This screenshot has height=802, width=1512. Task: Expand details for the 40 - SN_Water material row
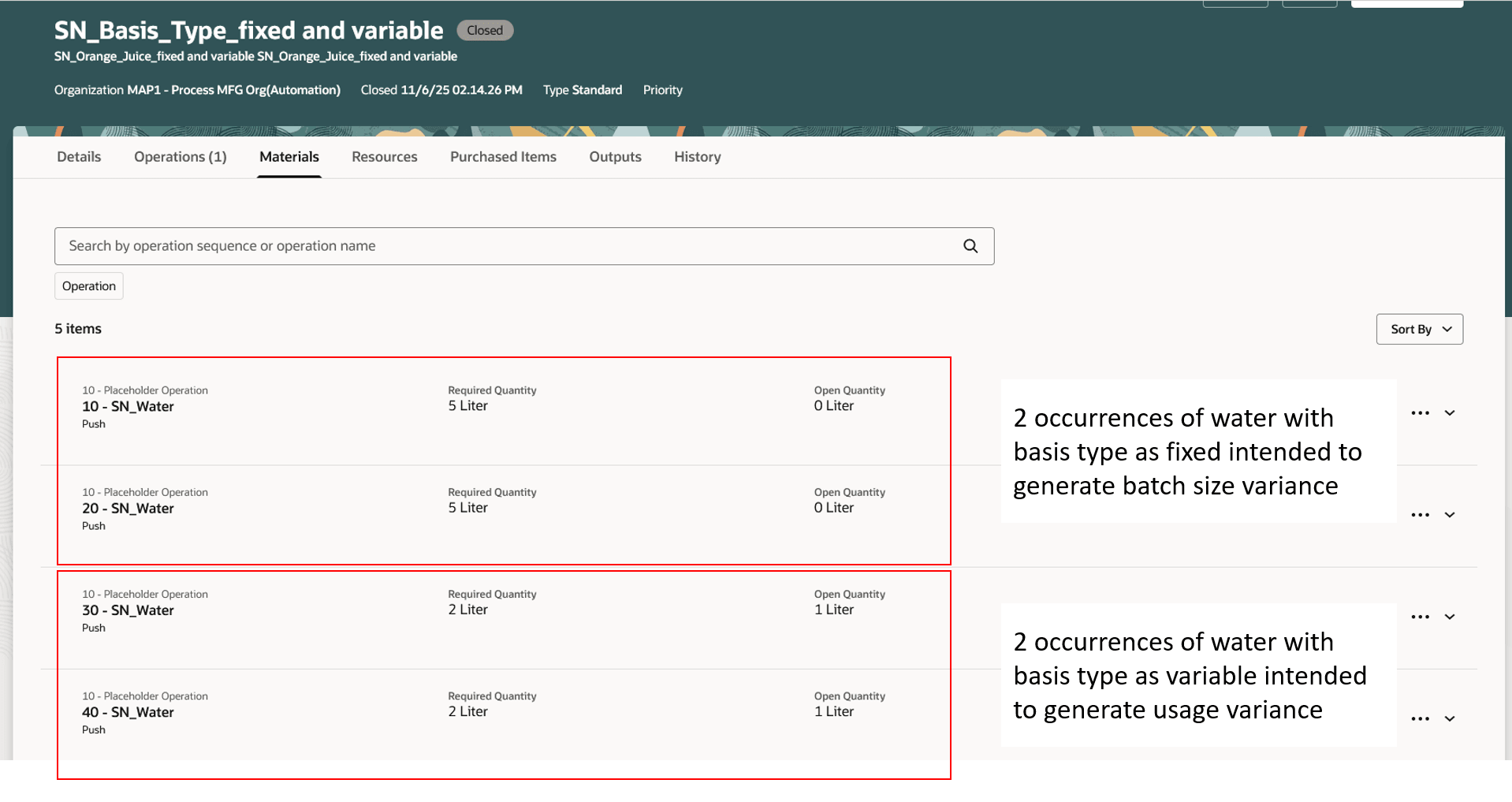[1450, 718]
